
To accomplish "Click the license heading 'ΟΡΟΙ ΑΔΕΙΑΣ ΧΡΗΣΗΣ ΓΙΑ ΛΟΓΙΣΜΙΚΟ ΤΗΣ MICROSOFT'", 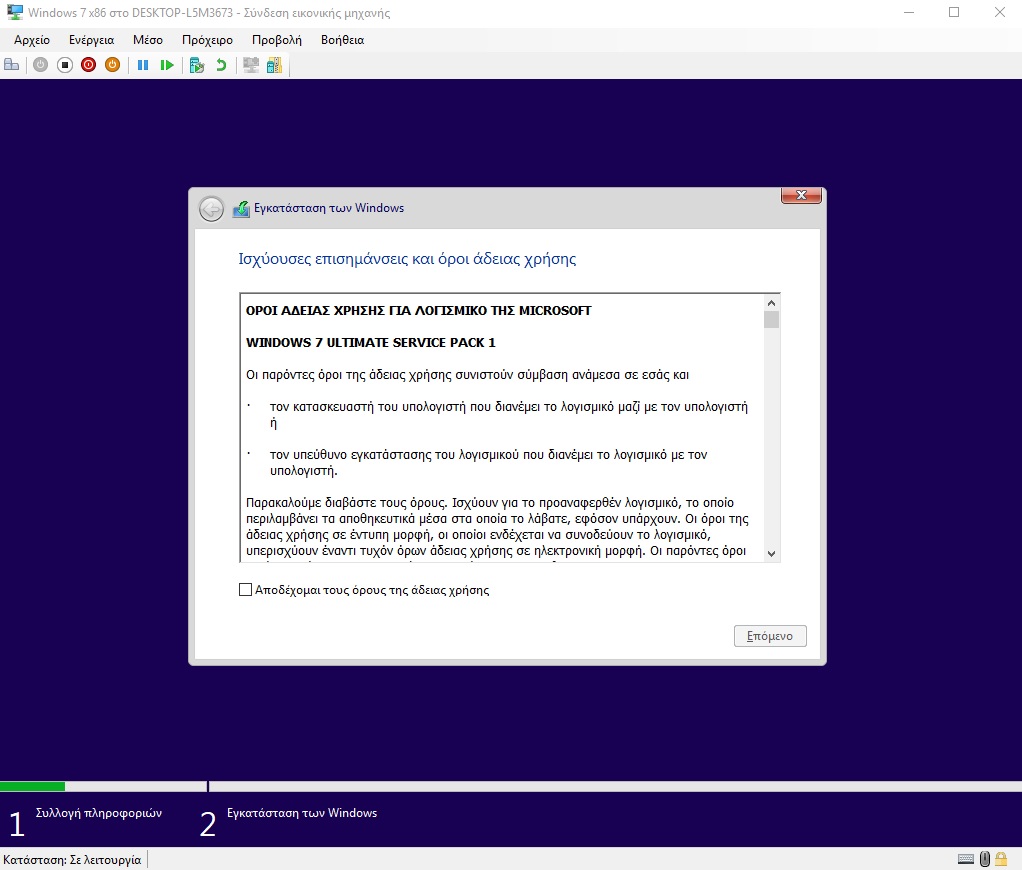I will pyautogui.click(x=418, y=311).
